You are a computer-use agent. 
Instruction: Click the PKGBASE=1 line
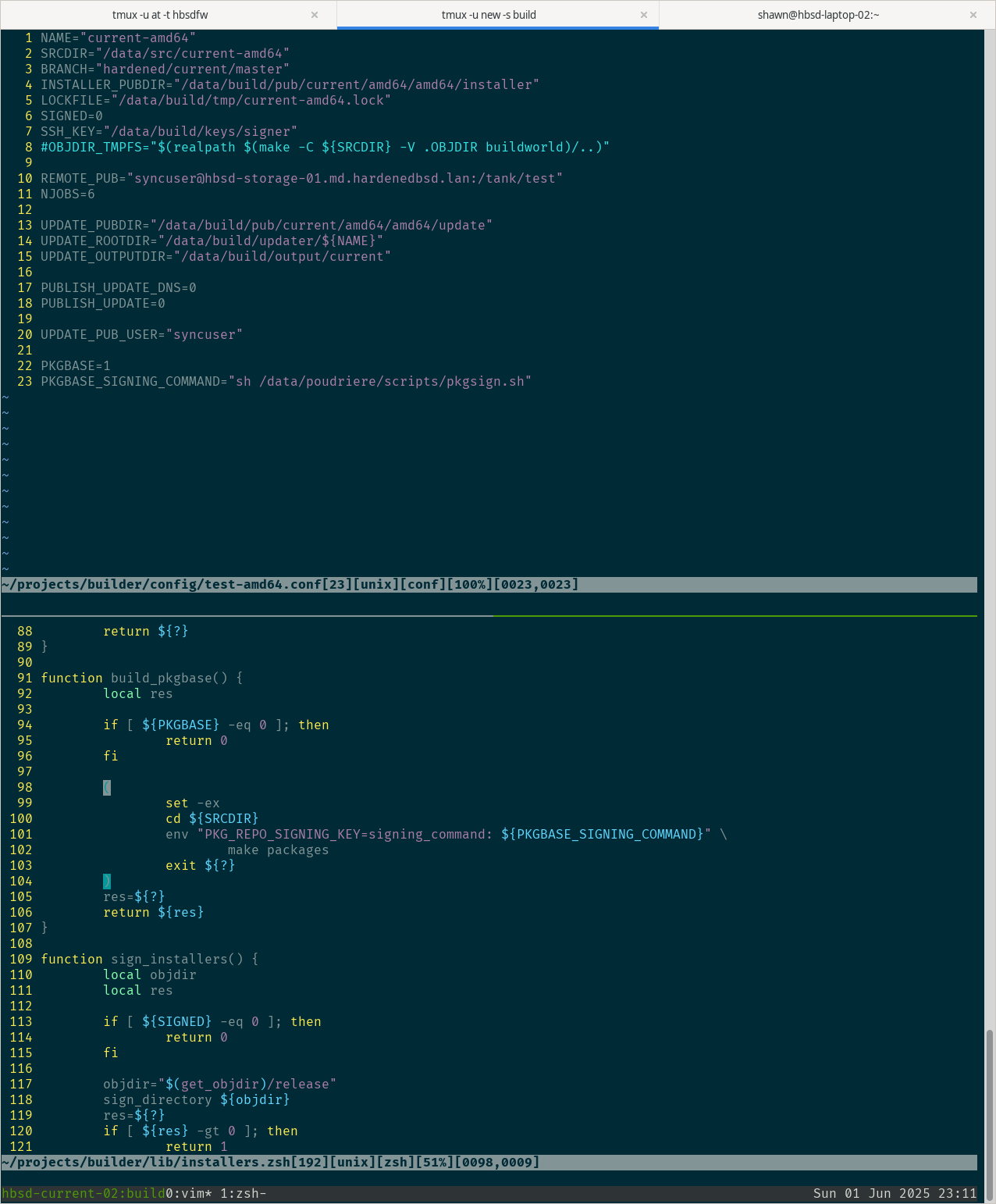pos(75,365)
